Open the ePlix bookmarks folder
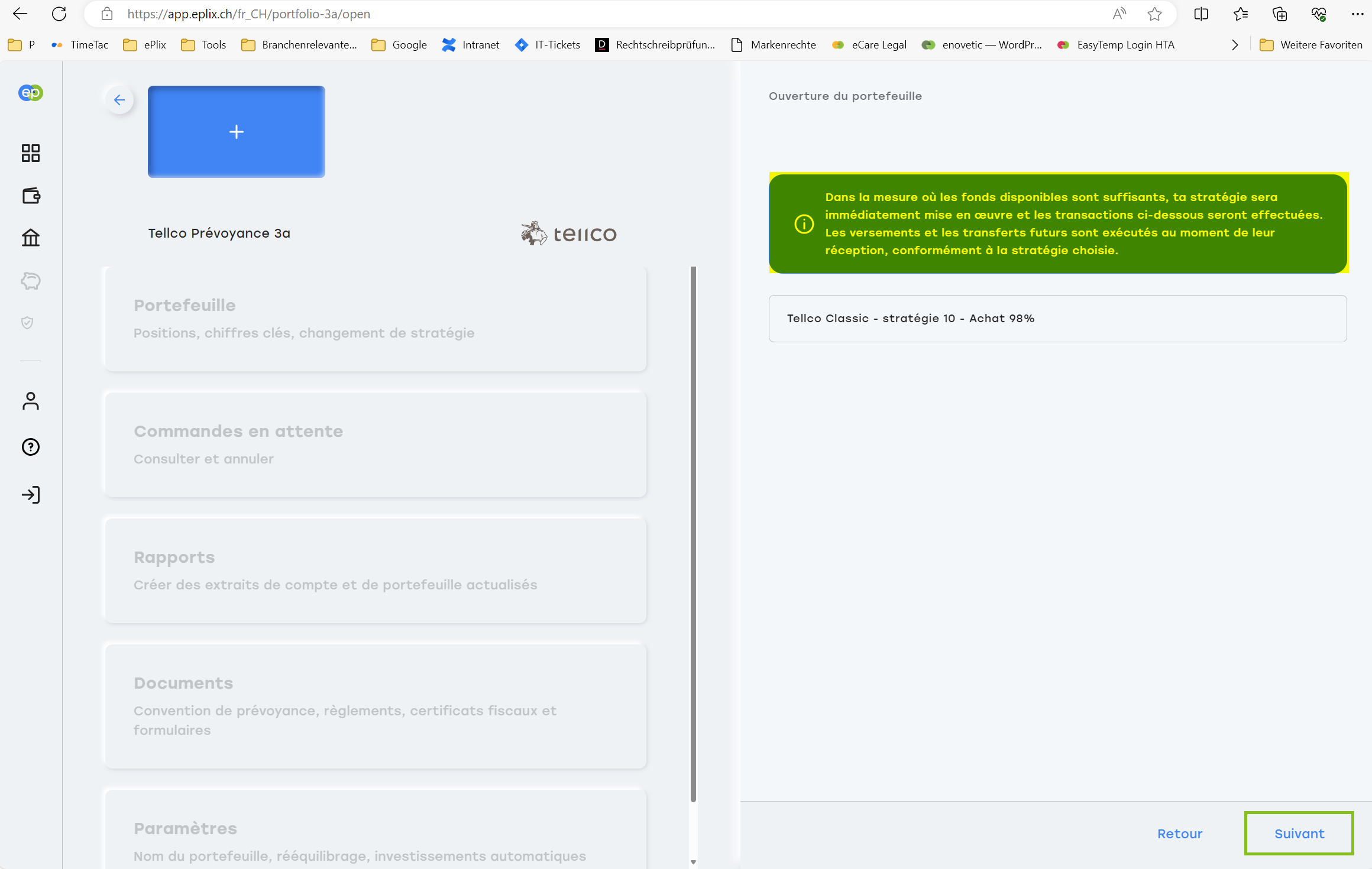Screen dimensions: 1372x869 point(145,45)
